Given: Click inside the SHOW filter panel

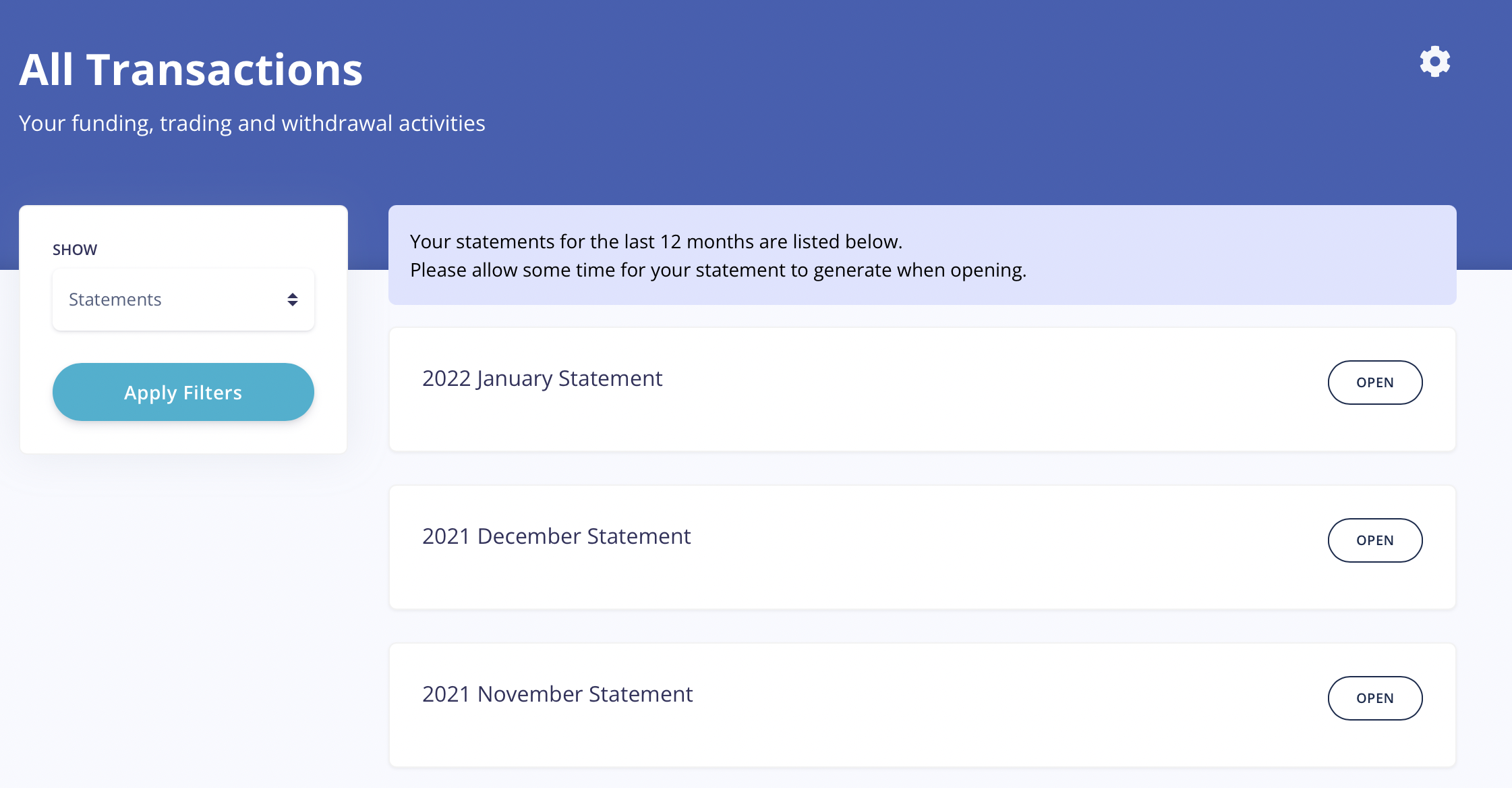Looking at the screenshot, I should pyautogui.click(x=183, y=331).
